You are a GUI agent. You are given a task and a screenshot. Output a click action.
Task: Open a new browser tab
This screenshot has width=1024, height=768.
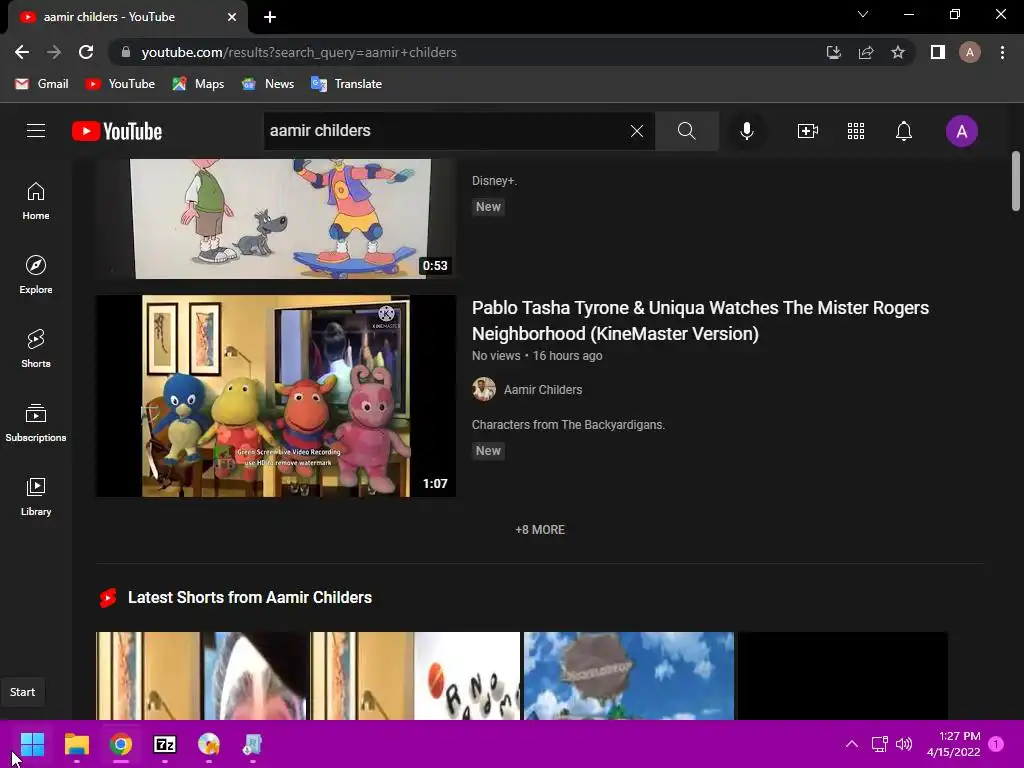pyautogui.click(x=270, y=17)
